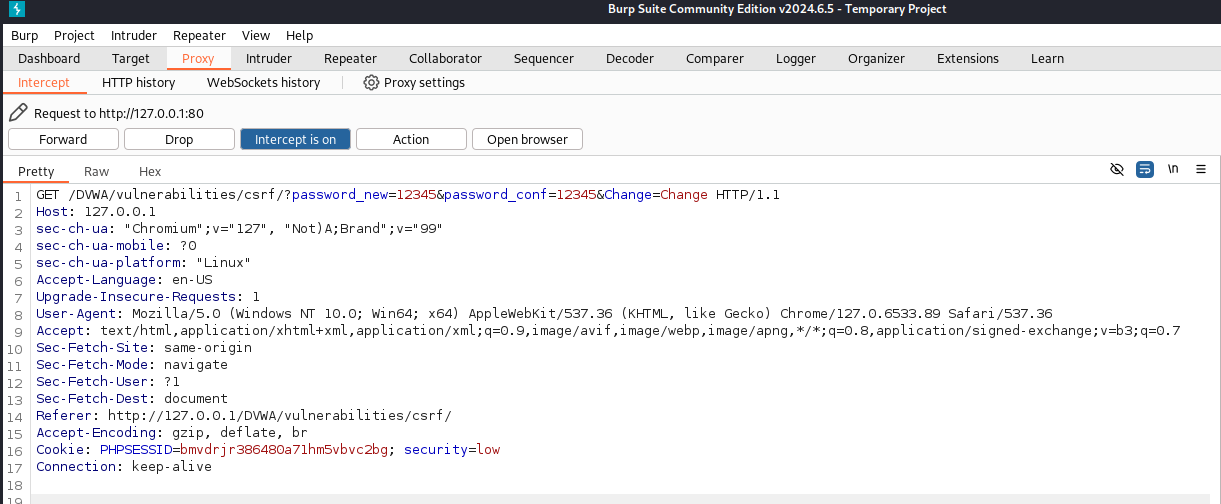This screenshot has height=504, width=1221.
Task: Click the pencil edit icon beside Request
Action: coord(18,112)
